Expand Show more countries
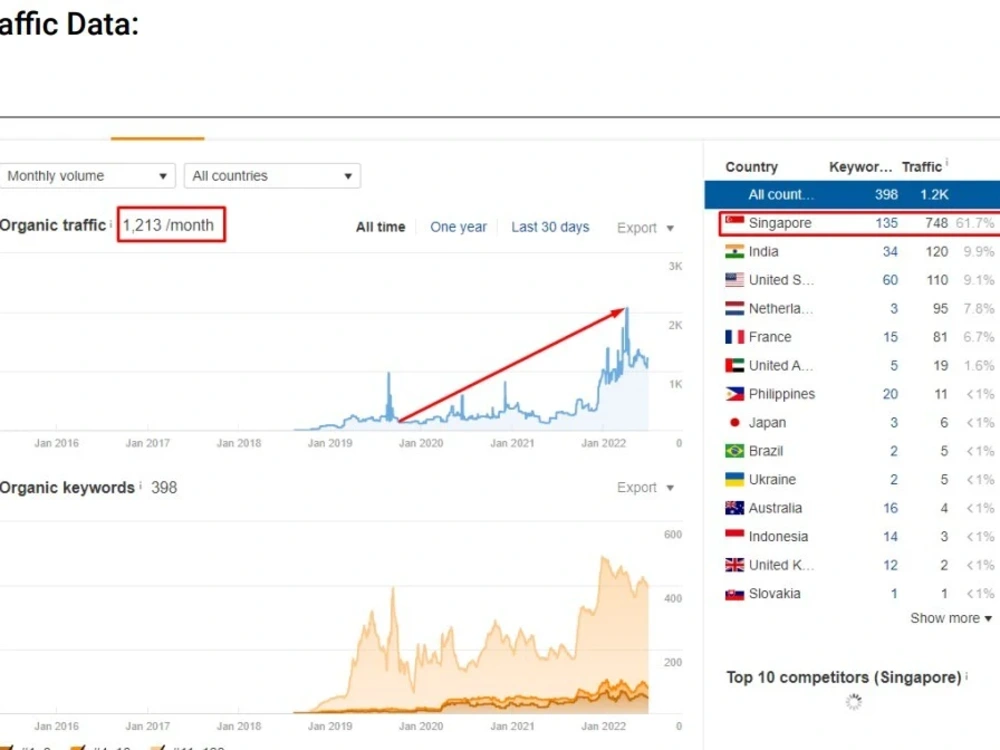The image size is (1000, 750). pyautogui.click(x=950, y=618)
